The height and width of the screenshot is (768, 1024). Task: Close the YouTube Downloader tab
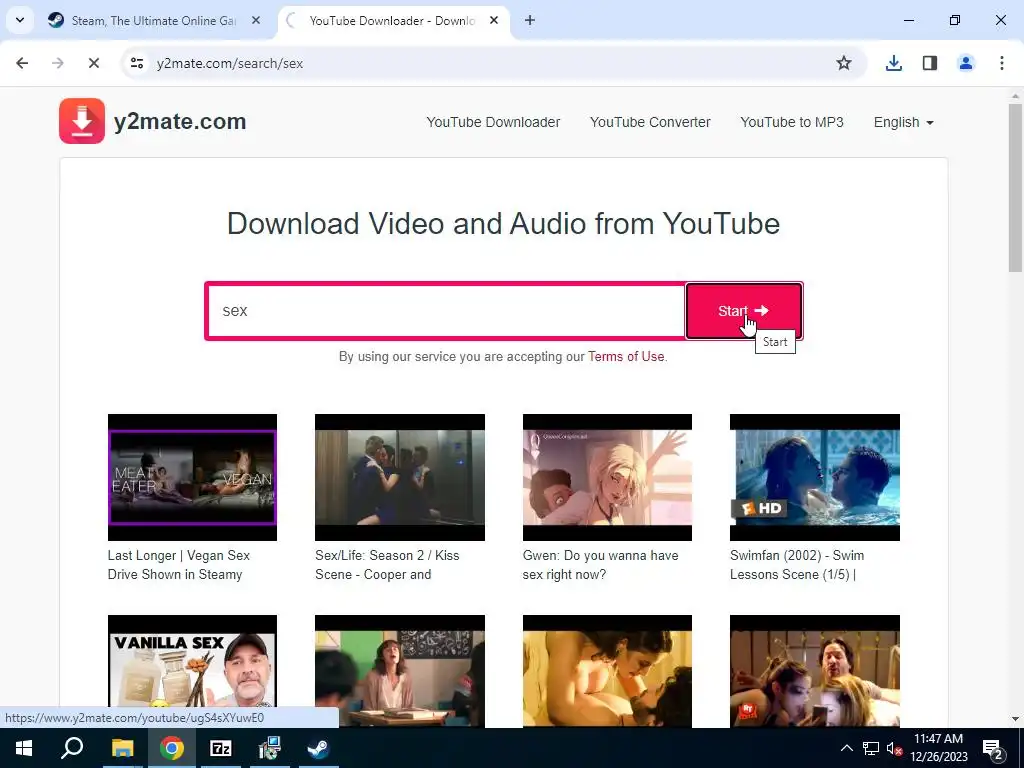(494, 20)
